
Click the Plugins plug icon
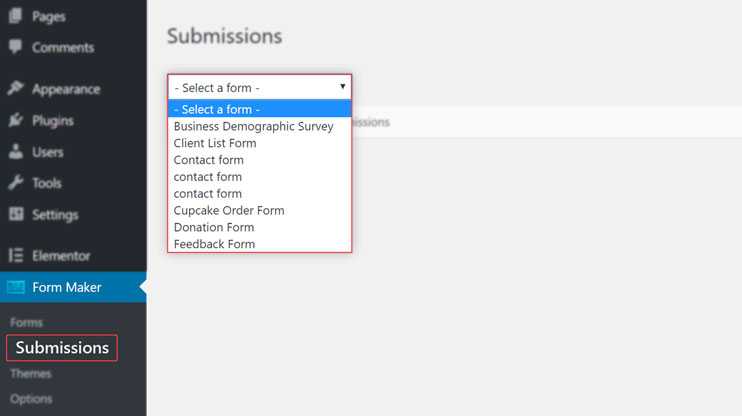click(15, 120)
